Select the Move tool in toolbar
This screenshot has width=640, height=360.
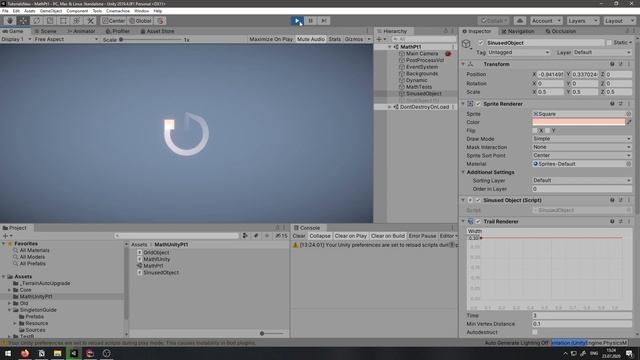[x=23, y=21]
